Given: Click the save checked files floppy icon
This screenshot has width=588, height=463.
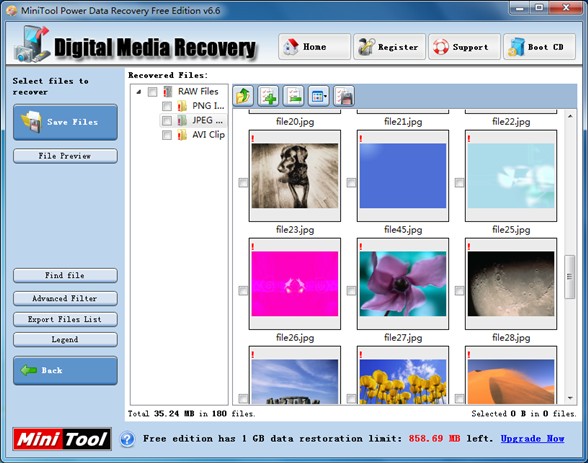Looking at the screenshot, I should click(x=344, y=96).
